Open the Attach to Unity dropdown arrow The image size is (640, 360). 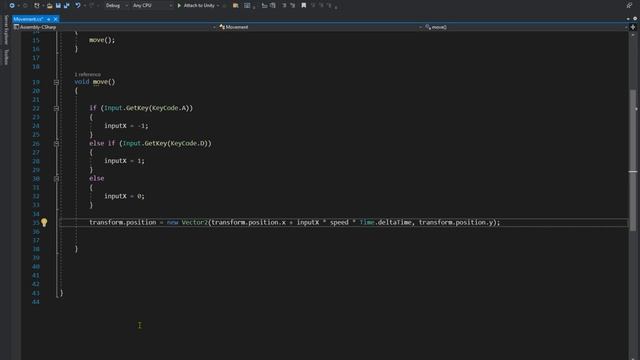(x=218, y=6)
